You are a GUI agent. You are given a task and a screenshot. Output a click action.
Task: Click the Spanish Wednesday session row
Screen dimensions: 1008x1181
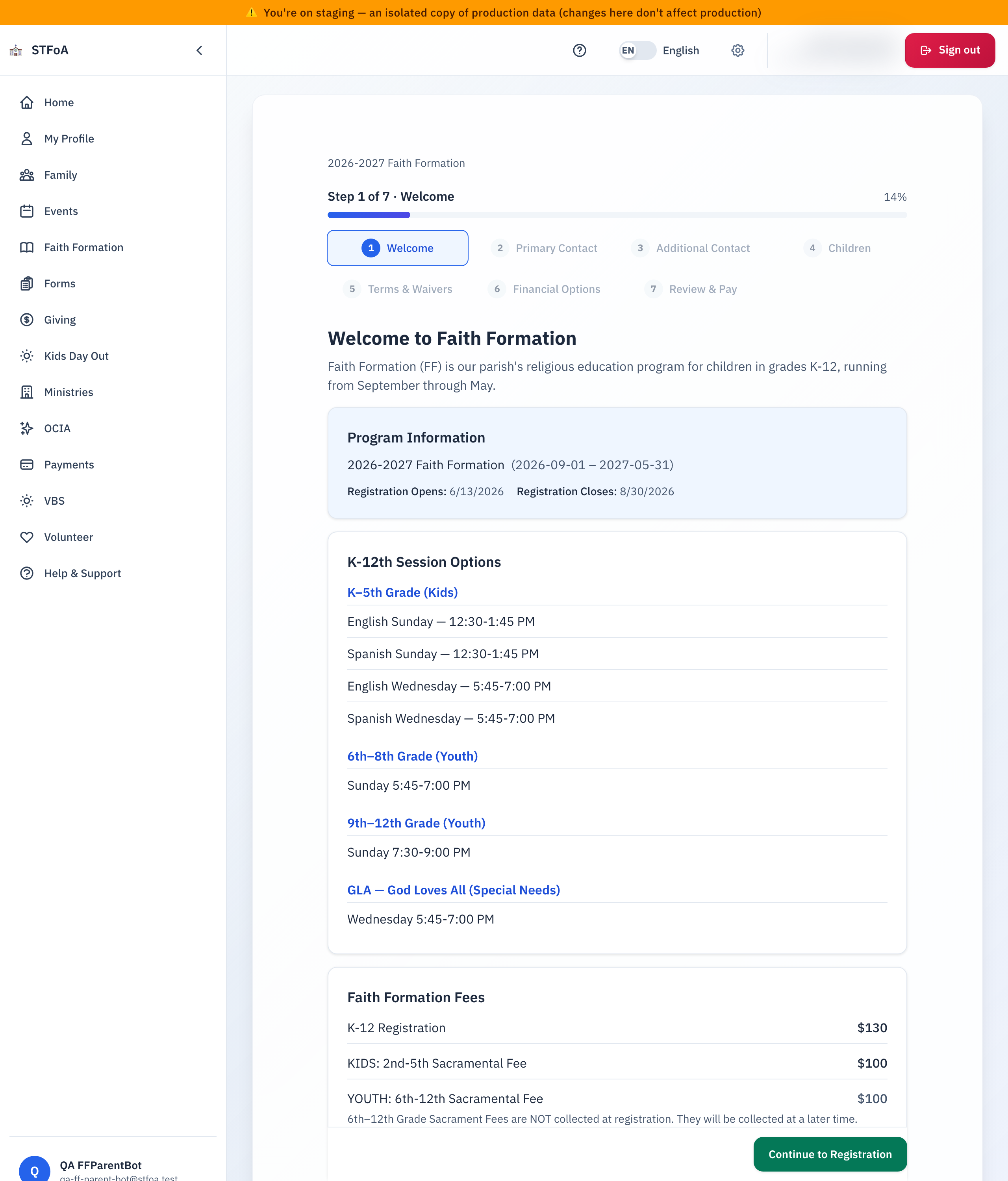[617, 718]
